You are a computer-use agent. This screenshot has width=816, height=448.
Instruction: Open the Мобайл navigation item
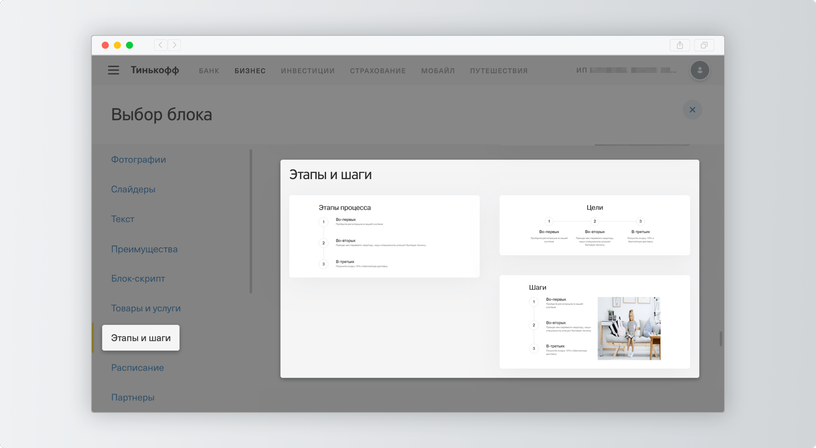[x=438, y=71]
